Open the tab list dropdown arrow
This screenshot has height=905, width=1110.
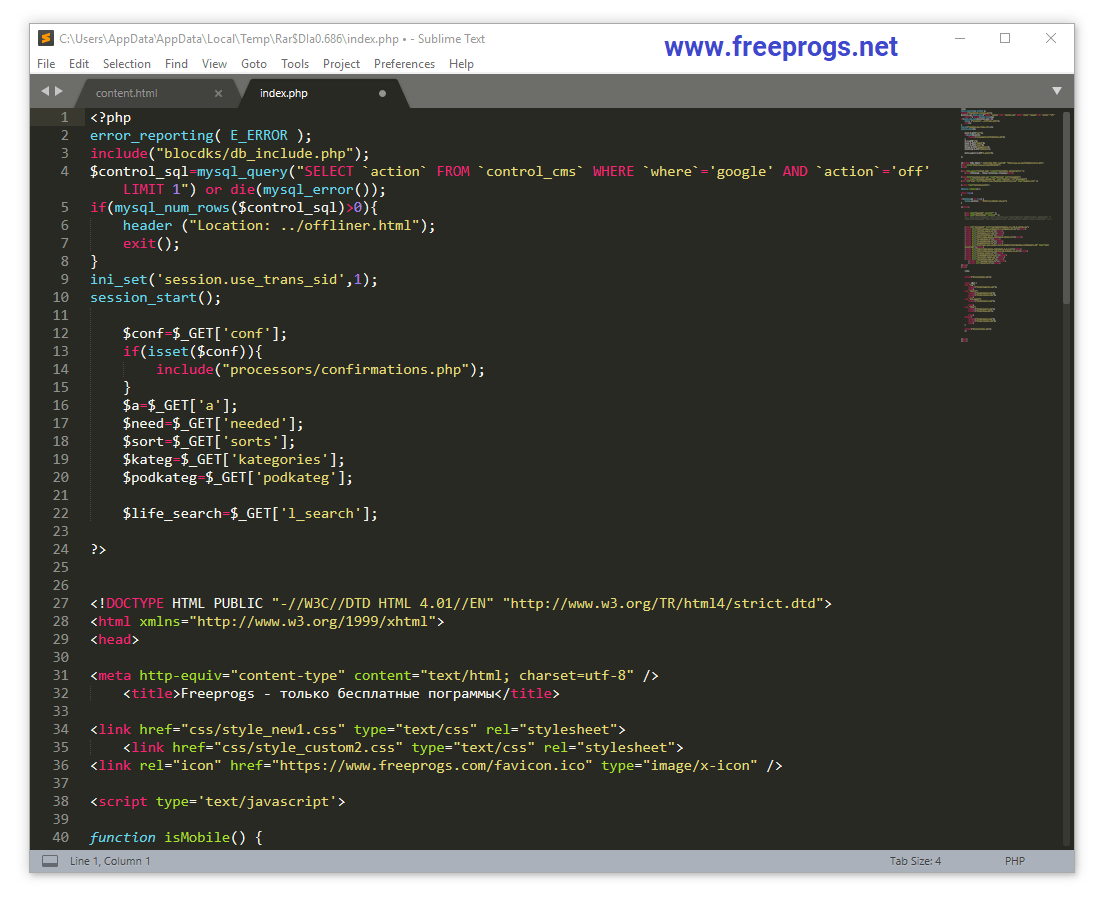pyautogui.click(x=1056, y=91)
